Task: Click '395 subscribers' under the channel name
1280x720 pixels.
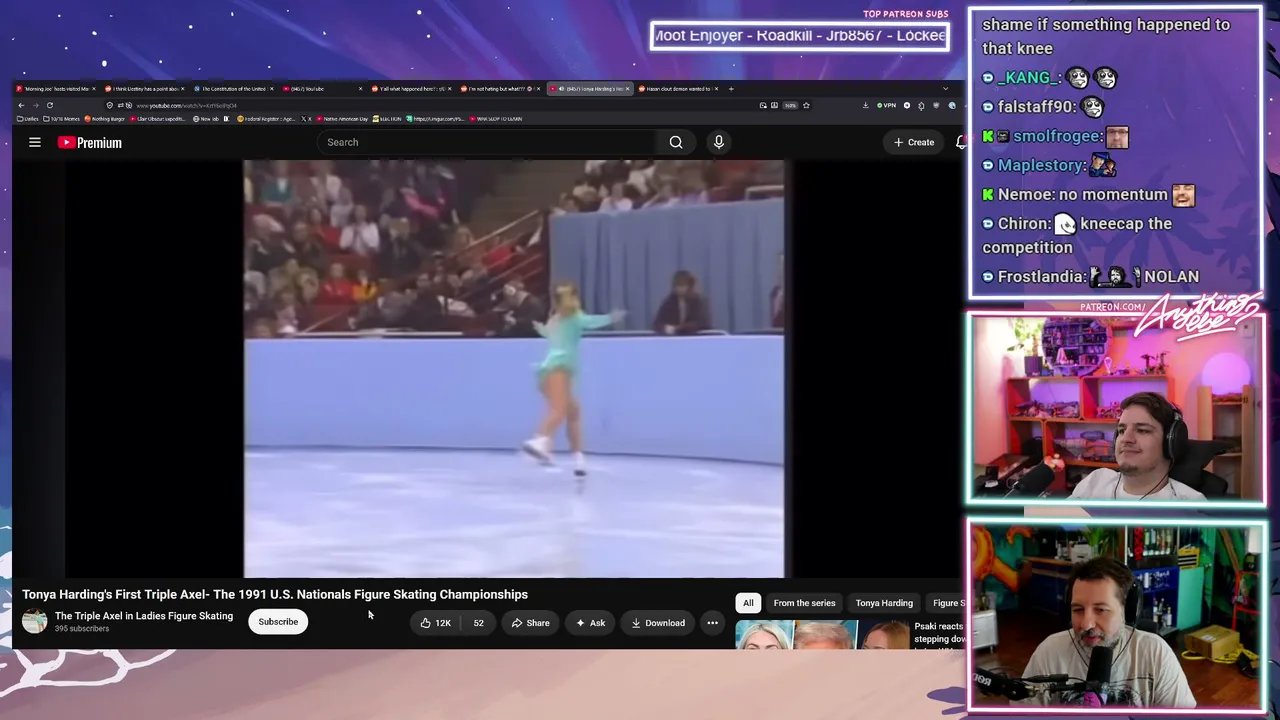Action: point(82,629)
